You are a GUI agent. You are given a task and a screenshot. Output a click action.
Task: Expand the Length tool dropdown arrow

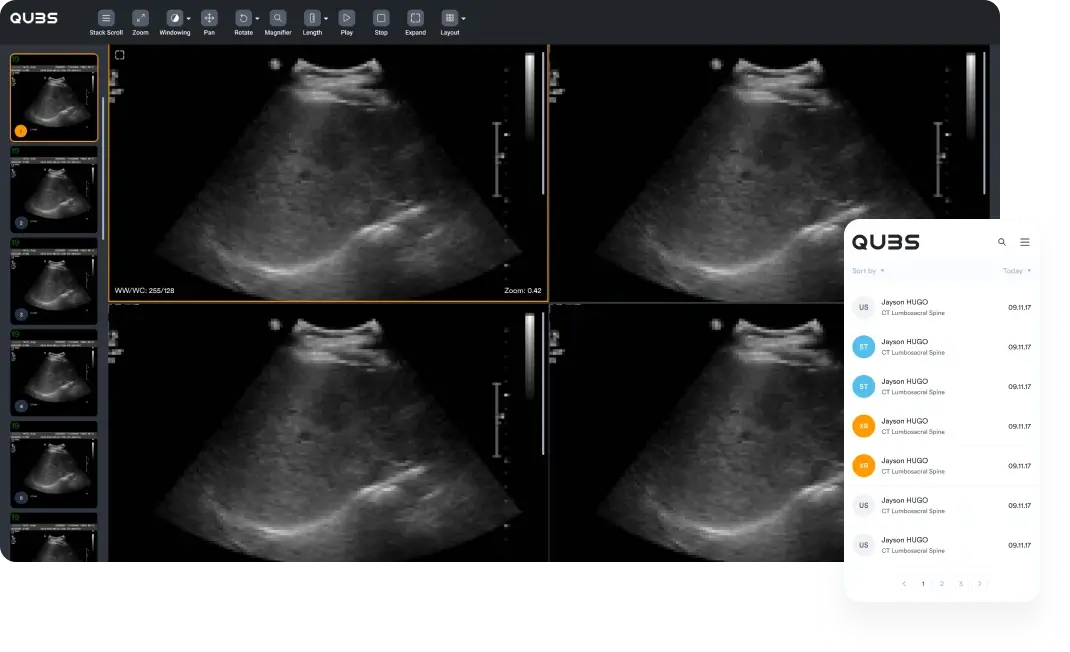[326, 19]
